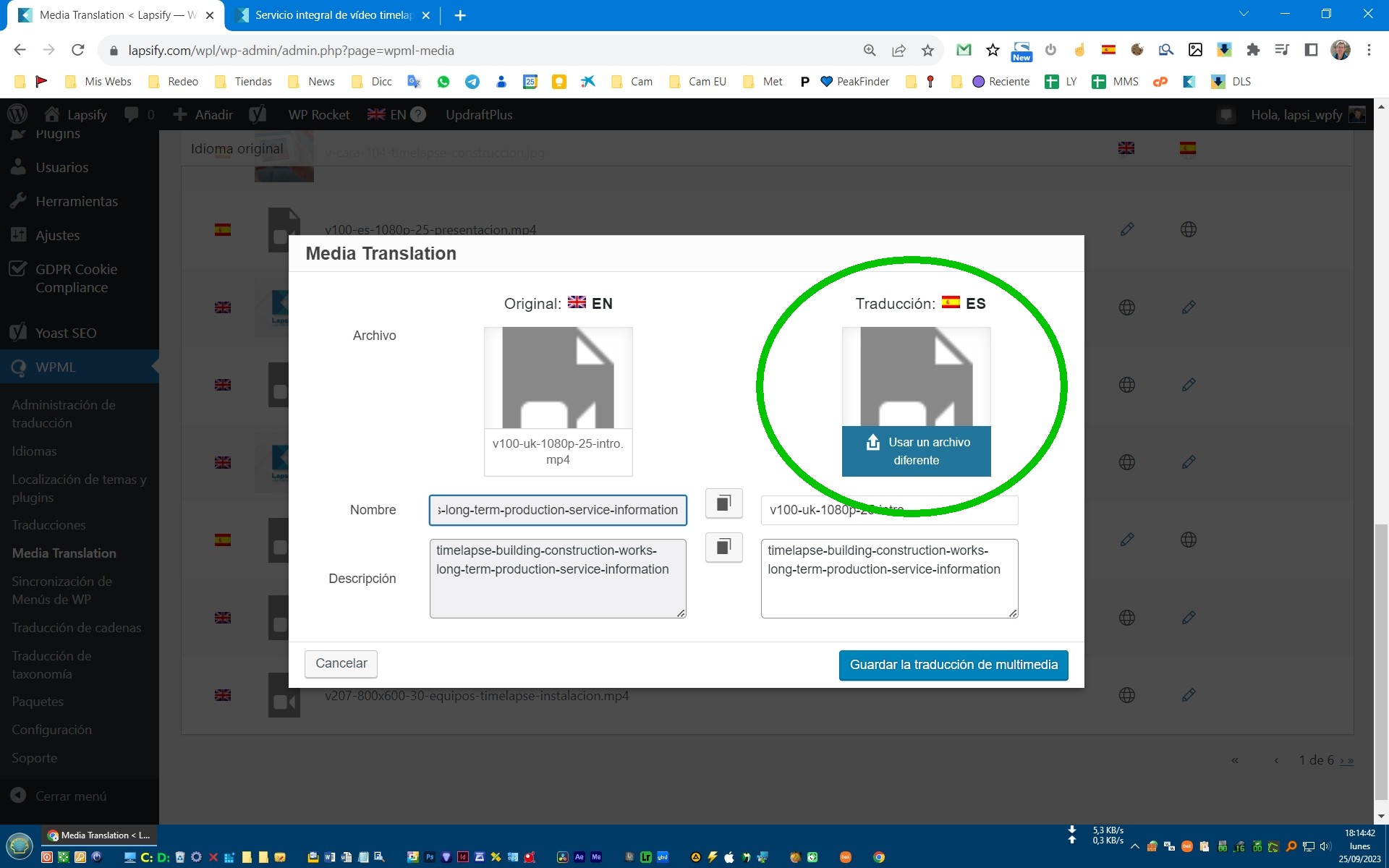Upload a different file for ES translation
Screen dimensions: 1389x868
coord(916,451)
